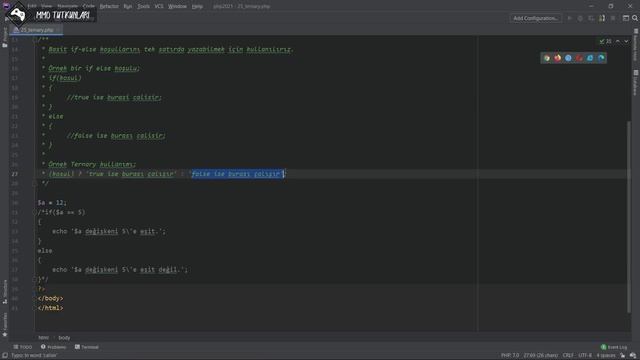The height and width of the screenshot is (360, 640).
Task: Click tool window toggle in bottom-left corner
Action: click(4, 356)
